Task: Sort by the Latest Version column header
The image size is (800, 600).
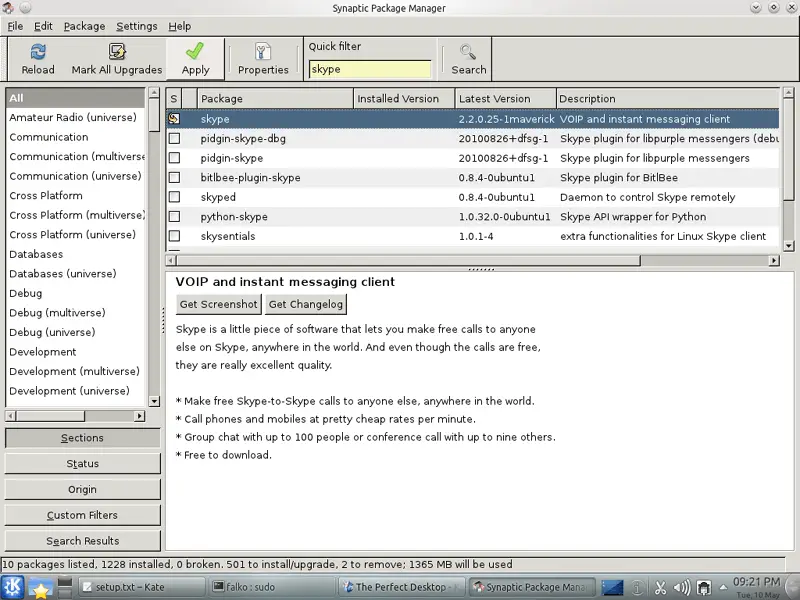Action: 505,98
